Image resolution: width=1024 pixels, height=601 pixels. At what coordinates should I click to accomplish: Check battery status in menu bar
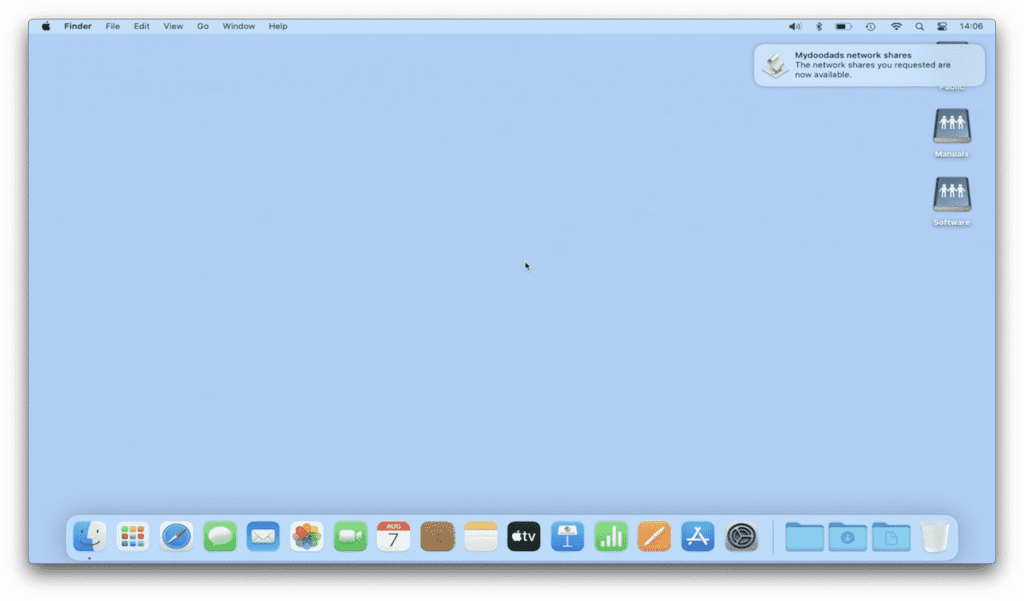(x=844, y=27)
